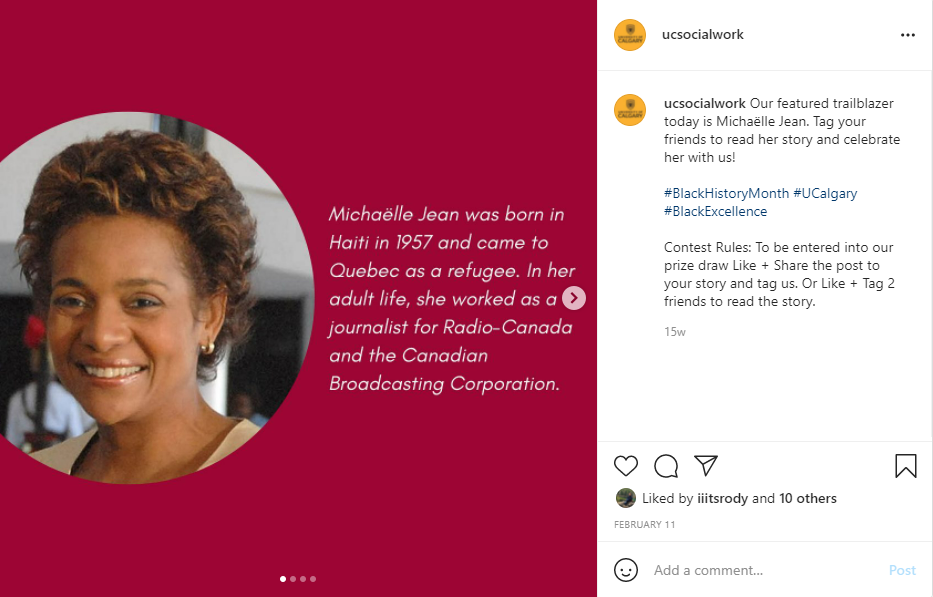Share post using paper plane icon
Viewport: 933px width, 597px height.
(x=706, y=466)
